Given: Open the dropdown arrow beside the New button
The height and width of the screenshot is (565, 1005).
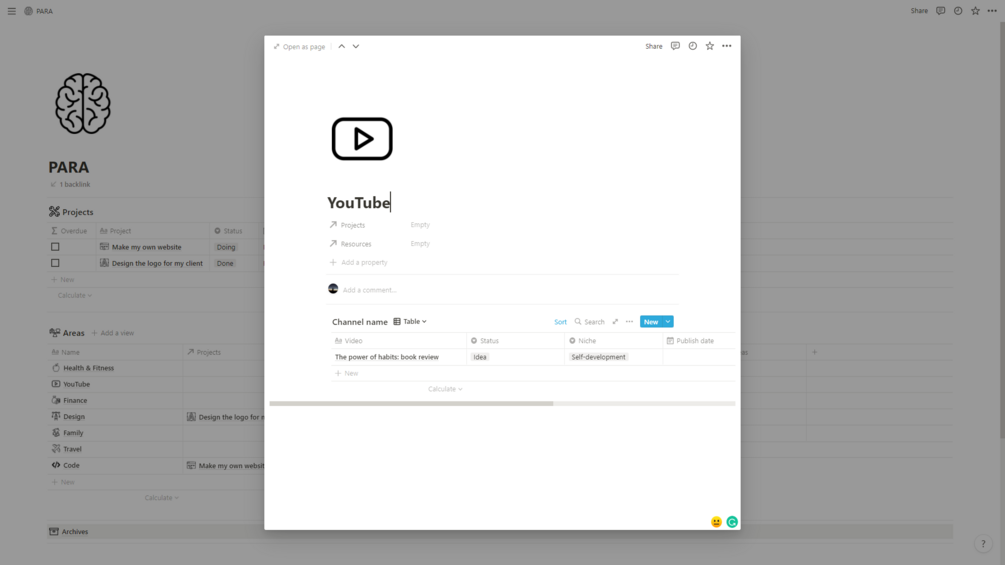Looking at the screenshot, I should click(668, 322).
